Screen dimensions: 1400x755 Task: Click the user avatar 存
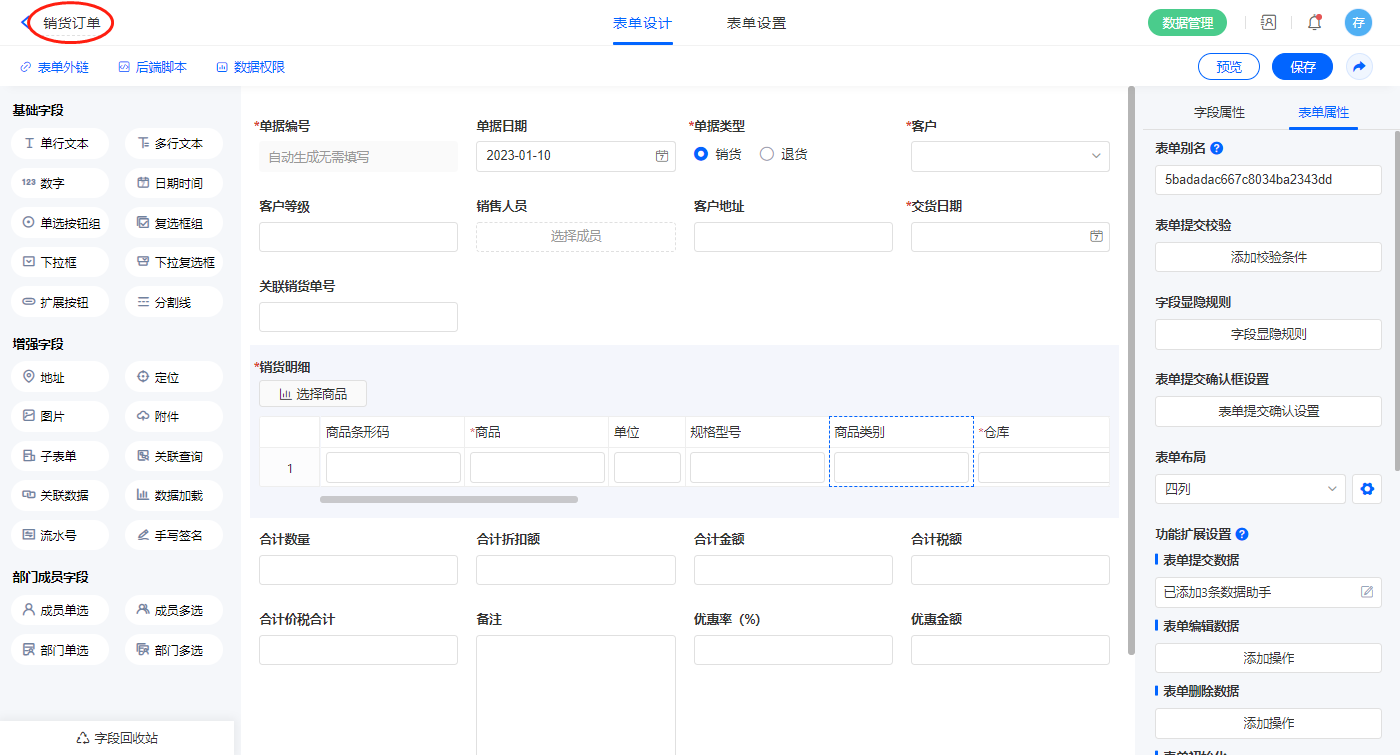pyautogui.click(x=1357, y=23)
